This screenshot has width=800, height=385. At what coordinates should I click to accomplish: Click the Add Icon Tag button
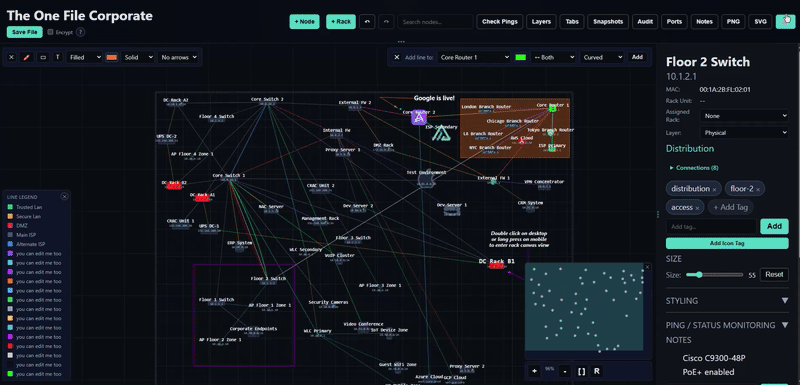click(727, 243)
